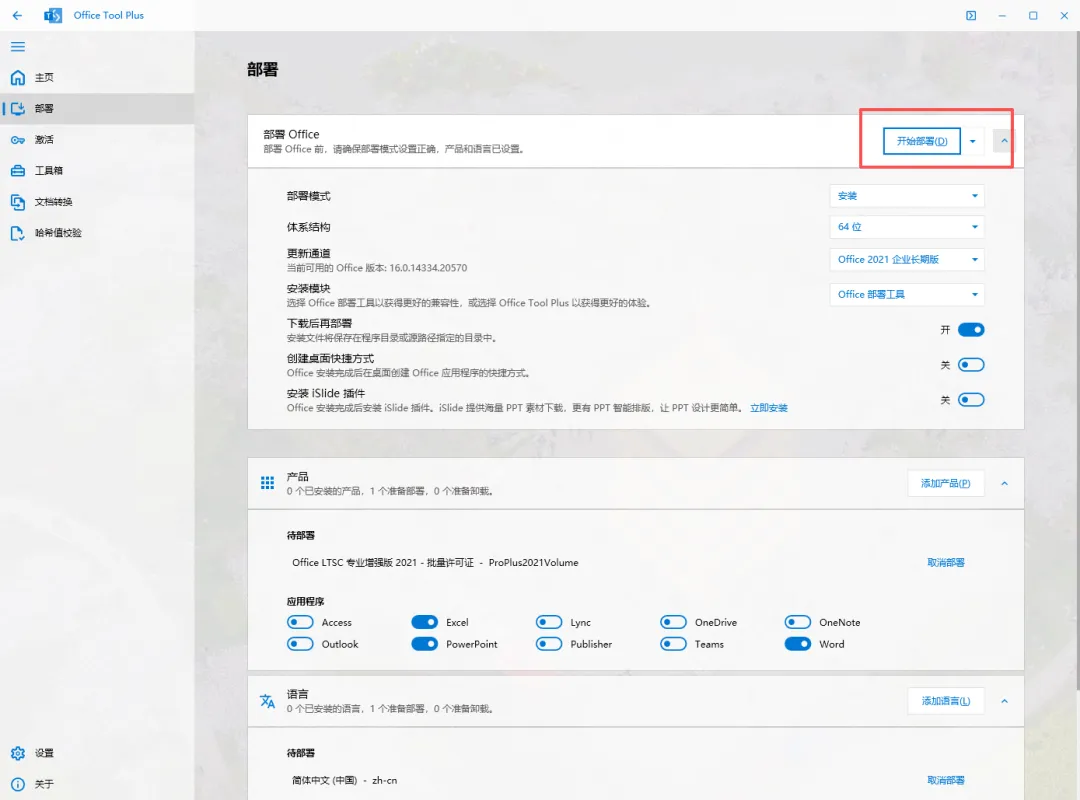The width and height of the screenshot is (1080, 800).
Task: Open the arrow next to 开始部署
Action: (973, 141)
